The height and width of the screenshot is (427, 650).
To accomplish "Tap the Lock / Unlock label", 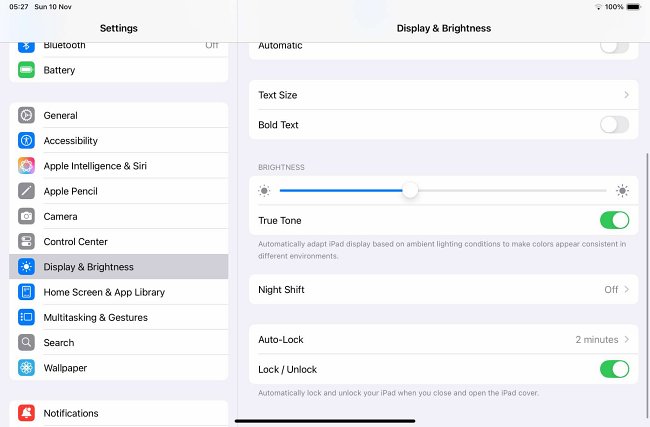I will pyautogui.click(x=287, y=369).
